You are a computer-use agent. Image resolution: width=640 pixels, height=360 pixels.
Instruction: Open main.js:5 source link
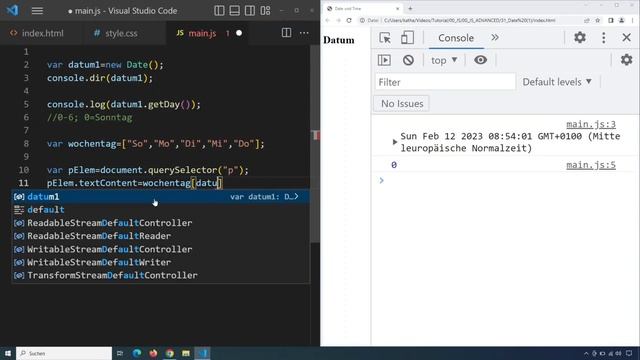click(x=591, y=165)
